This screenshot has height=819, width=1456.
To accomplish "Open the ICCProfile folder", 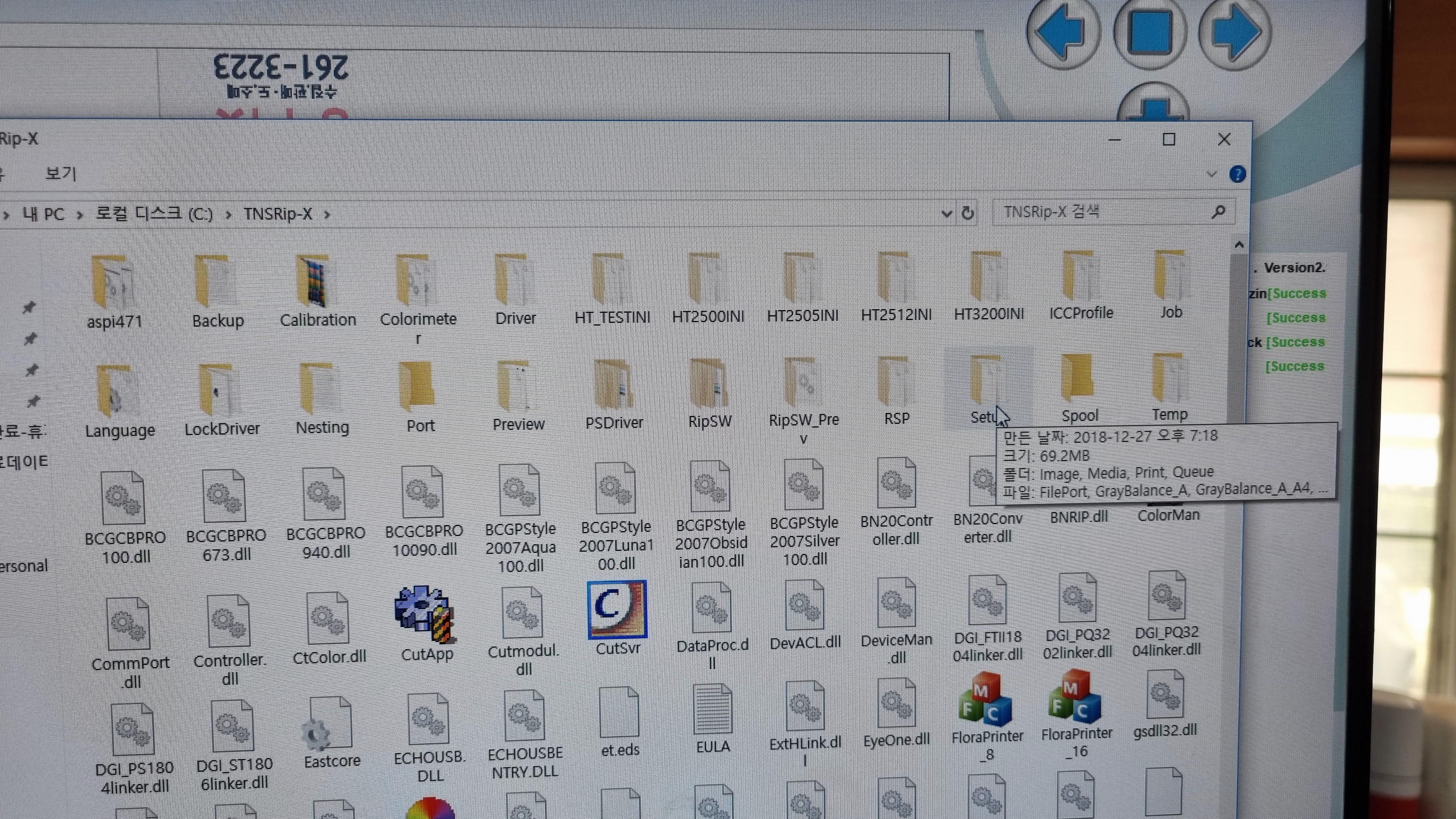I will pyautogui.click(x=1081, y=286).
